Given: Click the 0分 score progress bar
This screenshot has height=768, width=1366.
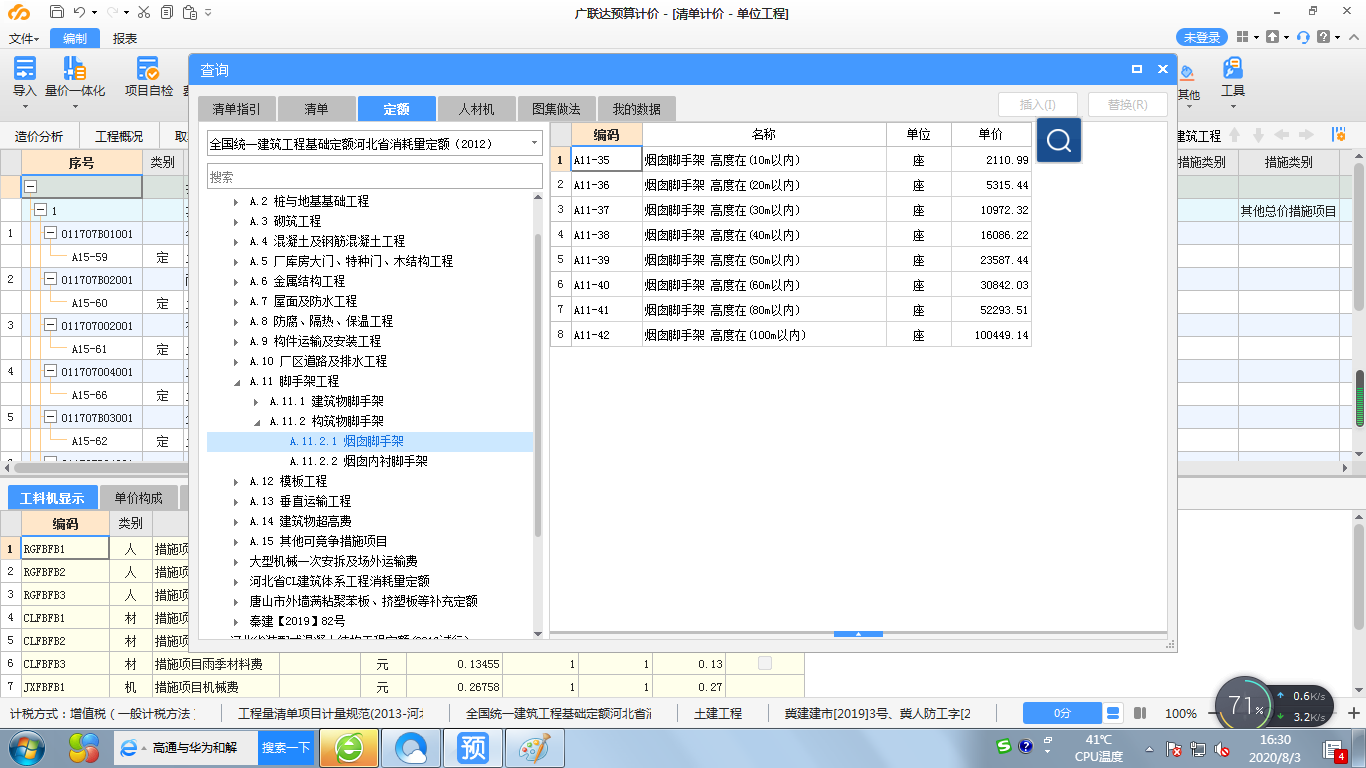Looking at the screenshot, I should point(1062,713).
